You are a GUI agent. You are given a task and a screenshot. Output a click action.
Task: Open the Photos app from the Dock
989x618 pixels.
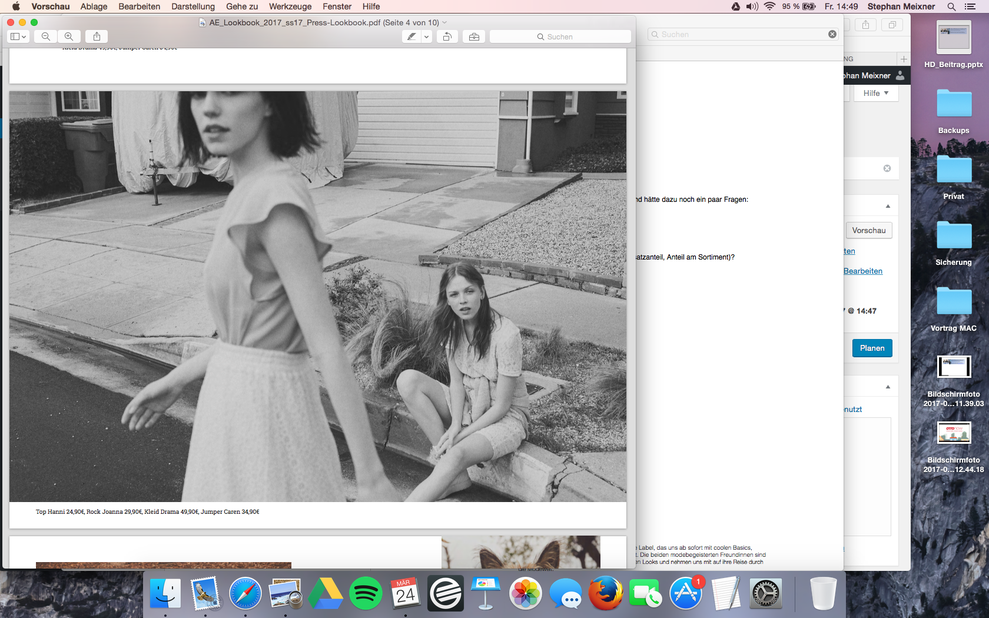525,594
